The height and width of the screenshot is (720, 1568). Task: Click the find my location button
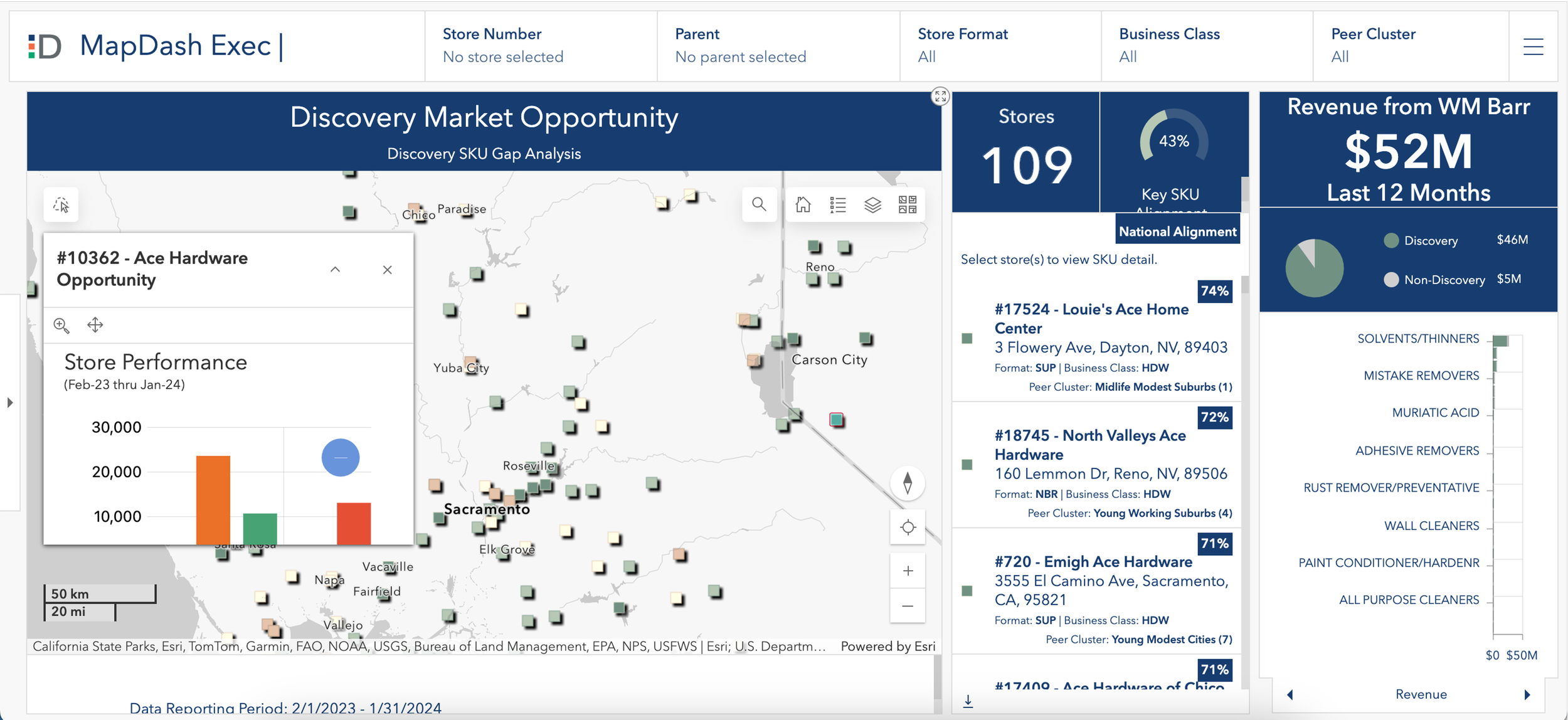click(907, 527)
